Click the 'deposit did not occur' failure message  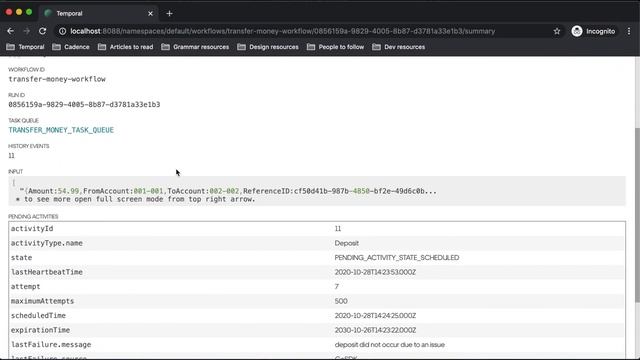pyautogui.click(x=389, y=345)
